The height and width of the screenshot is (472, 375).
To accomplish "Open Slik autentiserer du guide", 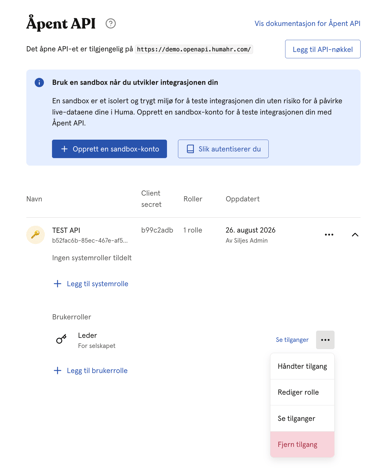I will pyautogui.click(x=223, y=149).
